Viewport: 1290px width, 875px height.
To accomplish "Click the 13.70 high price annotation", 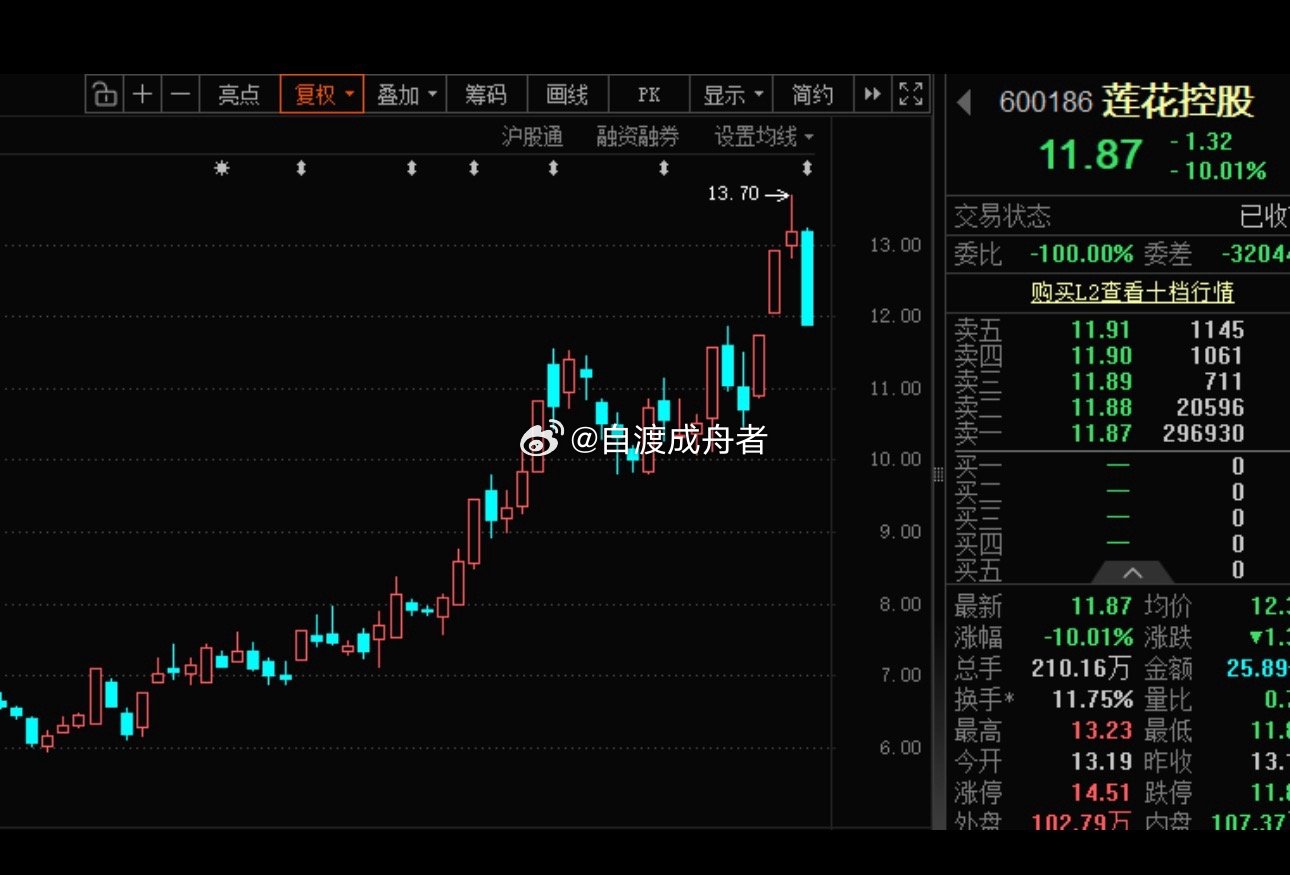I will 733,194.
